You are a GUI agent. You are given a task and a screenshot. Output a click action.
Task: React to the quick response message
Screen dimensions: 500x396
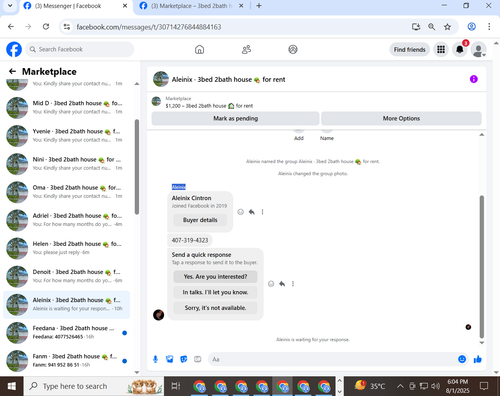[271, 284]
